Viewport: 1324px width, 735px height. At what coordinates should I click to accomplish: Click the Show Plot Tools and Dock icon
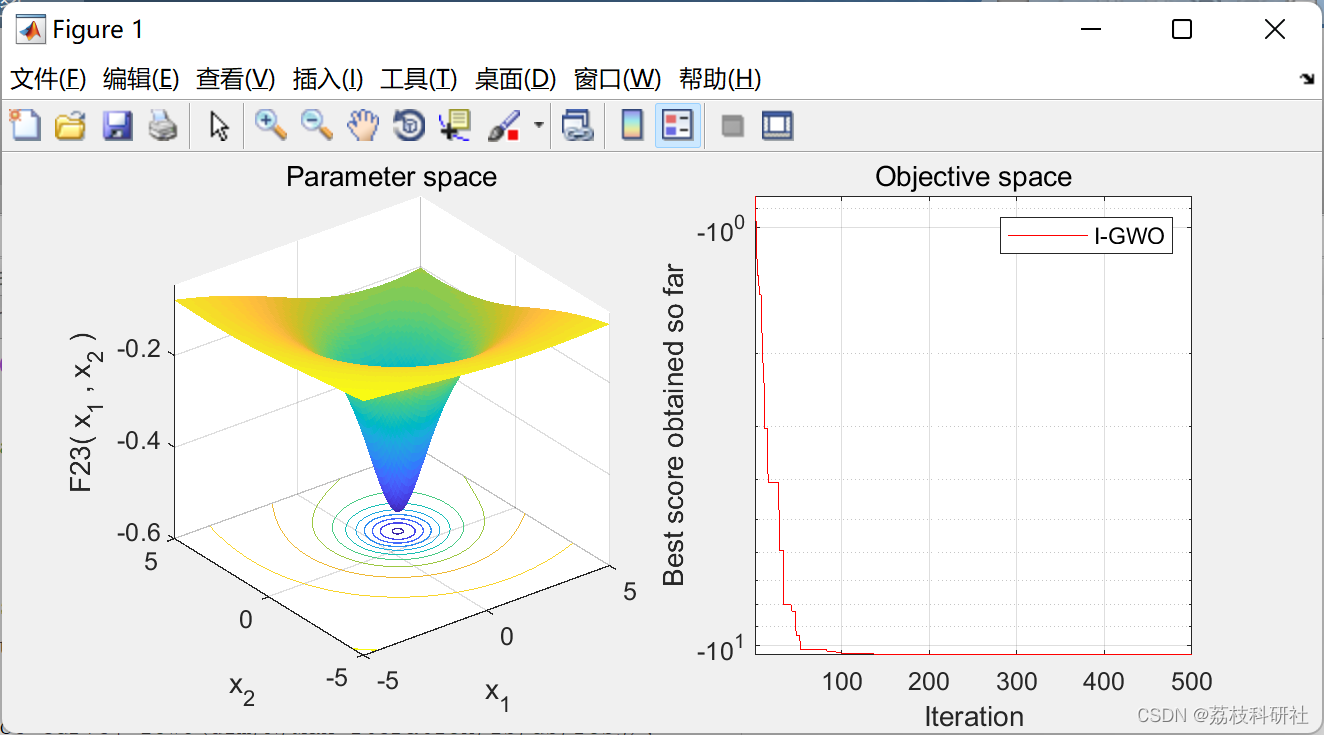[x=777, y=126]
